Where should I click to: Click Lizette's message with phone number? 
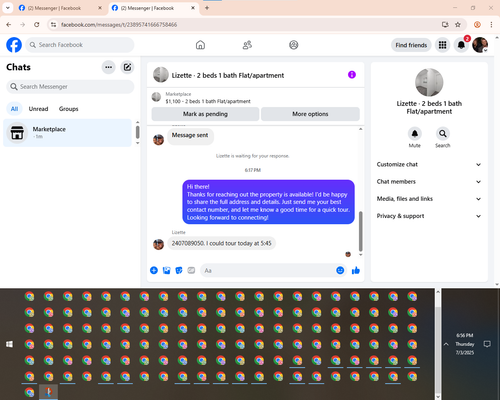(221, 243)
